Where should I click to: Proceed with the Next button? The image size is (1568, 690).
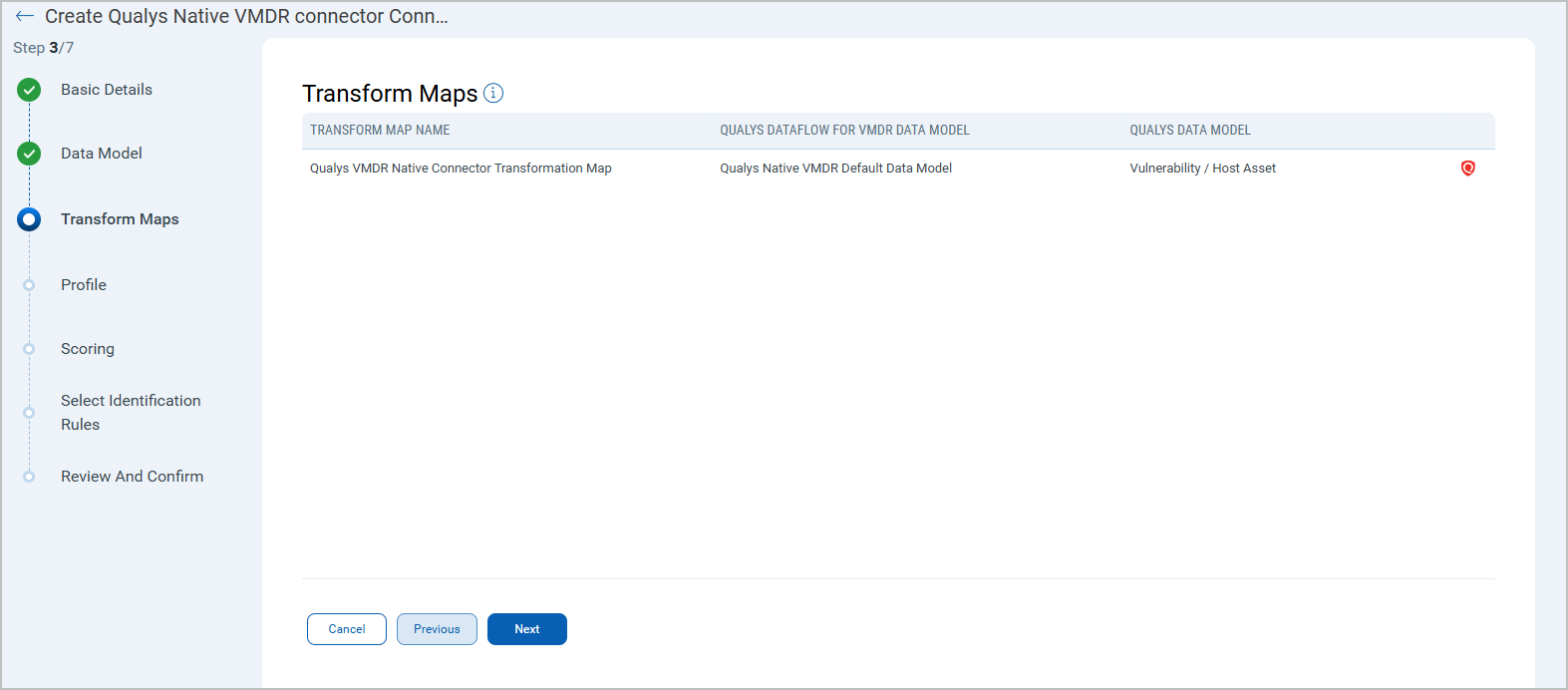coord(526,629)
